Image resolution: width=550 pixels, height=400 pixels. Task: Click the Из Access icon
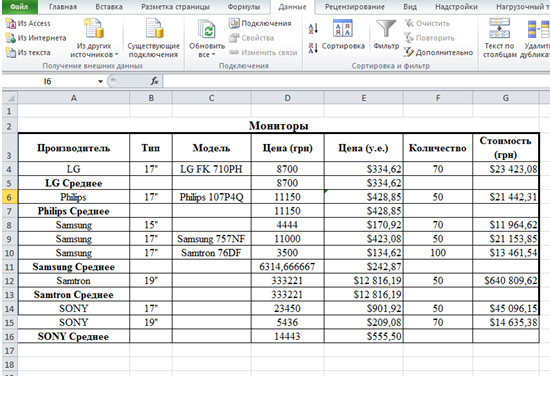[11, 24]
